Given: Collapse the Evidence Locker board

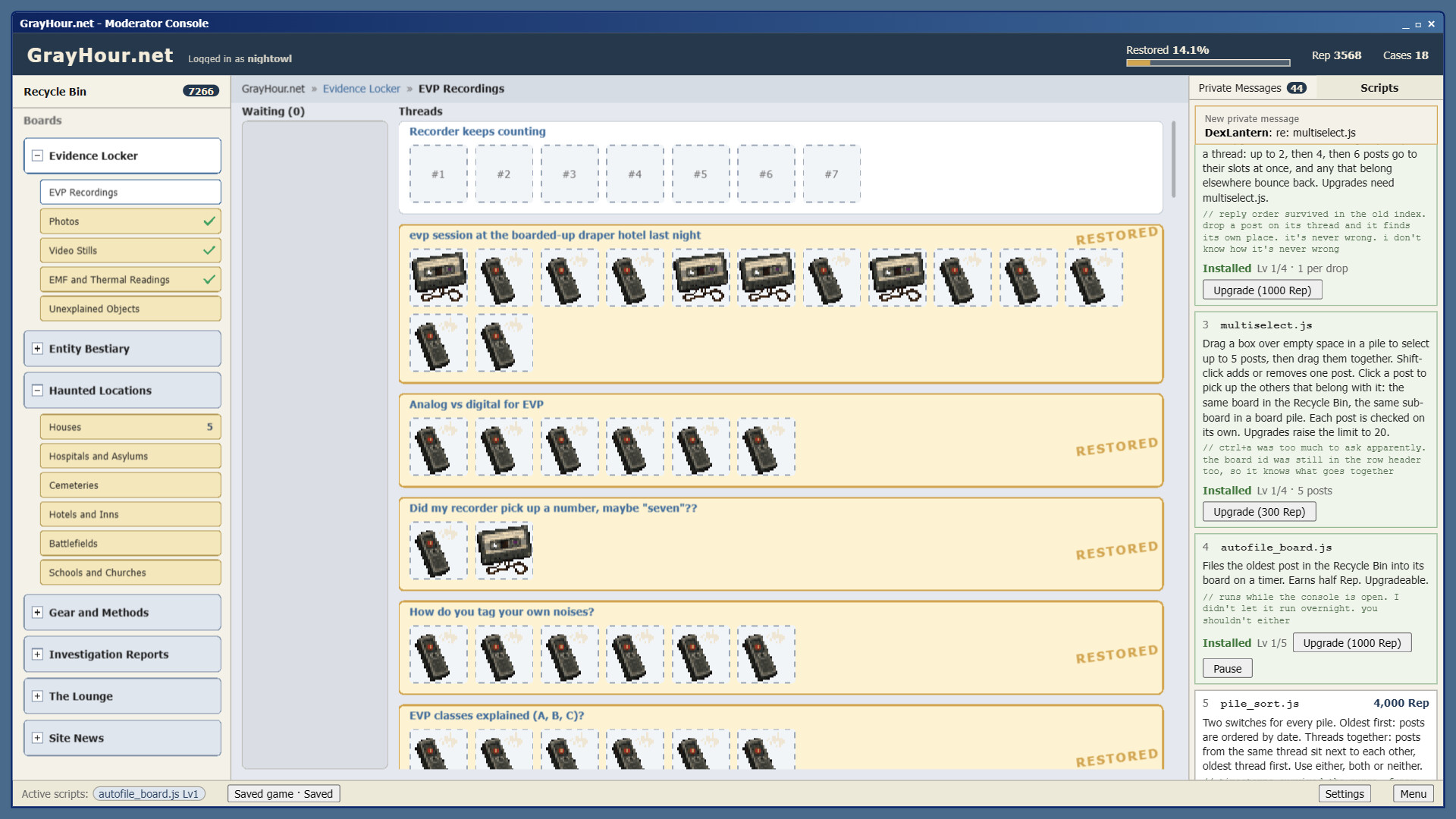Looking at the screenshot, I should [37, 155].
